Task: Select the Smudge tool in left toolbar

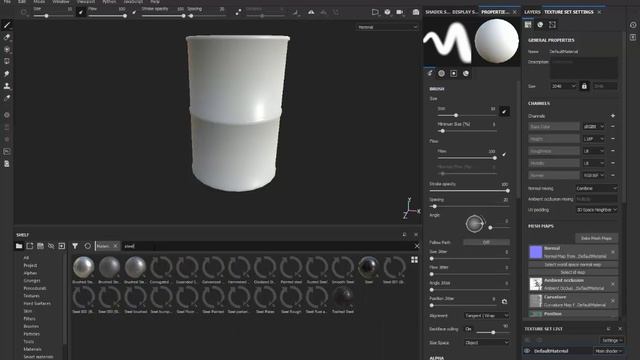Action: (x=7, y=74)
